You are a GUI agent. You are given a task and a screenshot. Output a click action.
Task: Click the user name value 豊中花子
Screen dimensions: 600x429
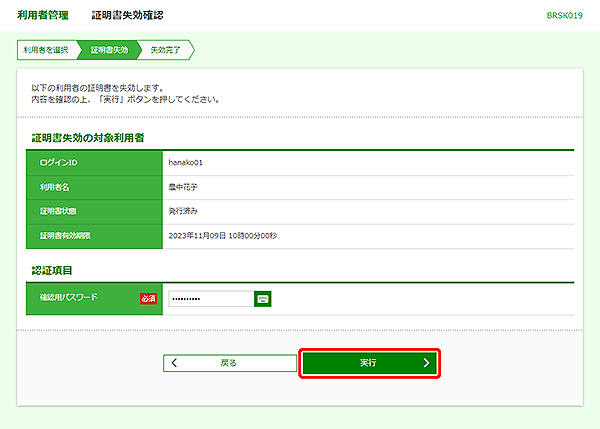tap(183, 187)
